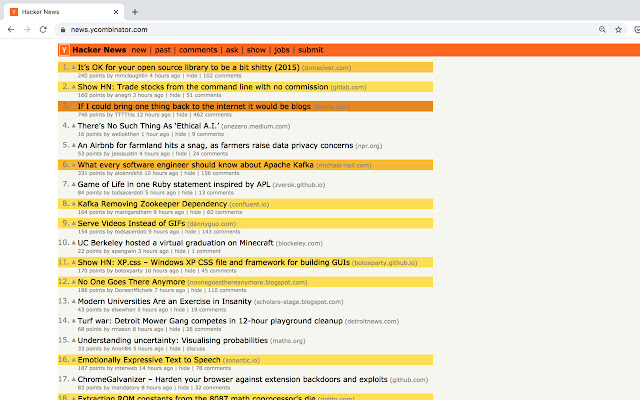Open the 'ask' section in header
The height and width of the screenshot is (400, 640).
click(x=232, y=50)
